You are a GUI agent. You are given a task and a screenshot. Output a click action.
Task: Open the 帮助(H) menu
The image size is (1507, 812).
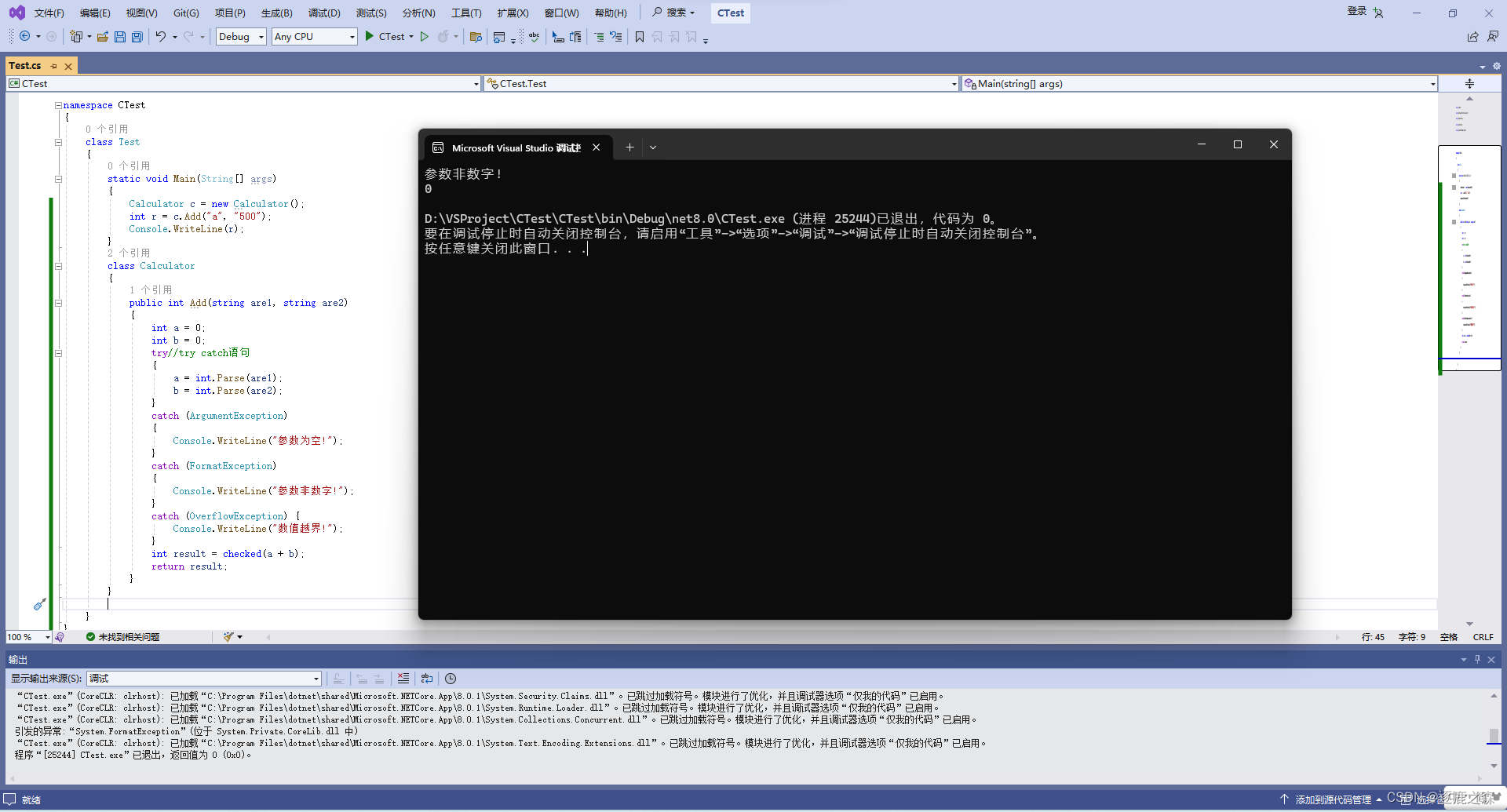coord(611,13)
